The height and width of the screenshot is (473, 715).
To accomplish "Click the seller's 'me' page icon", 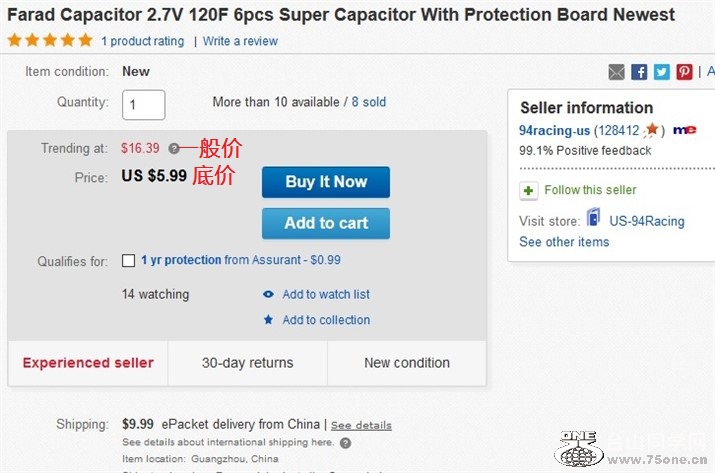I will tap(684, 130).
